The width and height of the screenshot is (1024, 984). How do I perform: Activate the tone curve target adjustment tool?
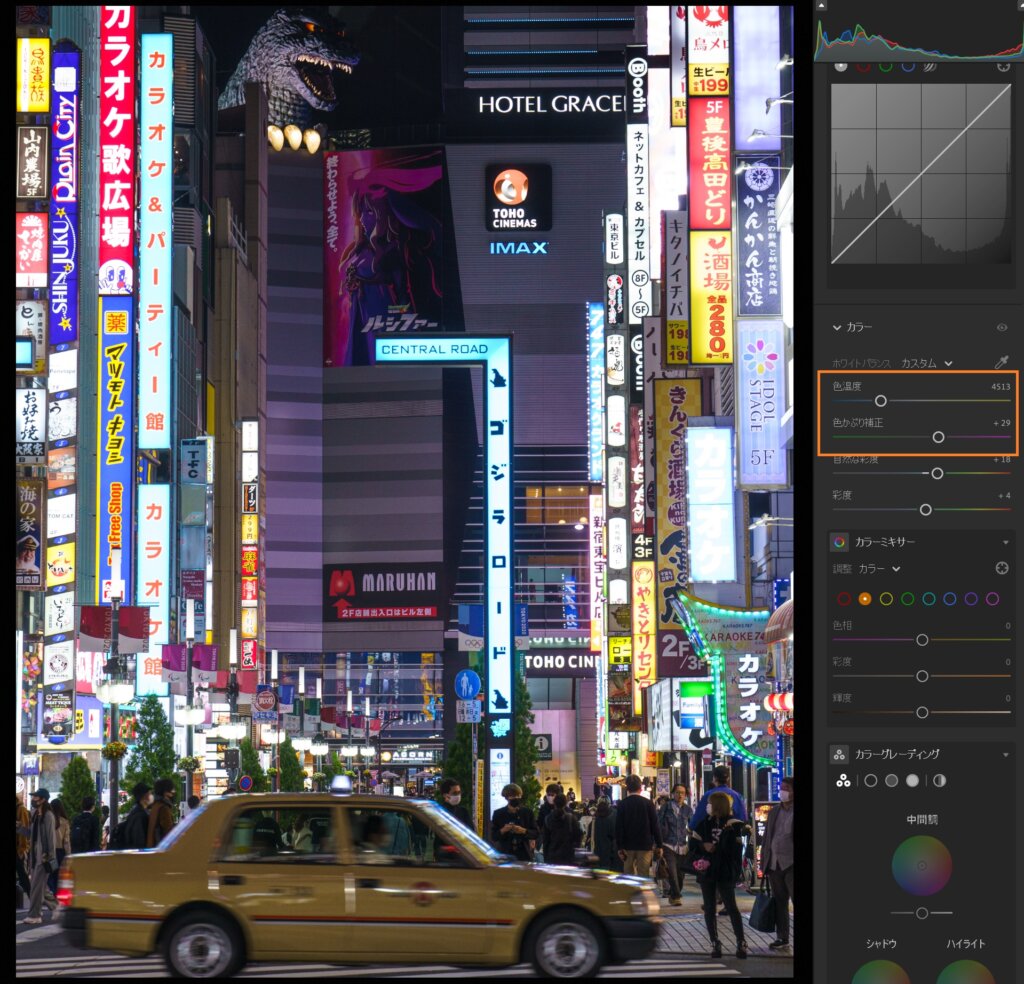tap(1004, 67)
